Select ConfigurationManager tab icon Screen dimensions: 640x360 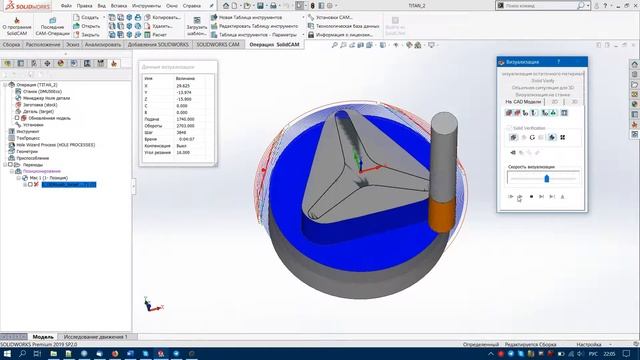pos(34,63)
